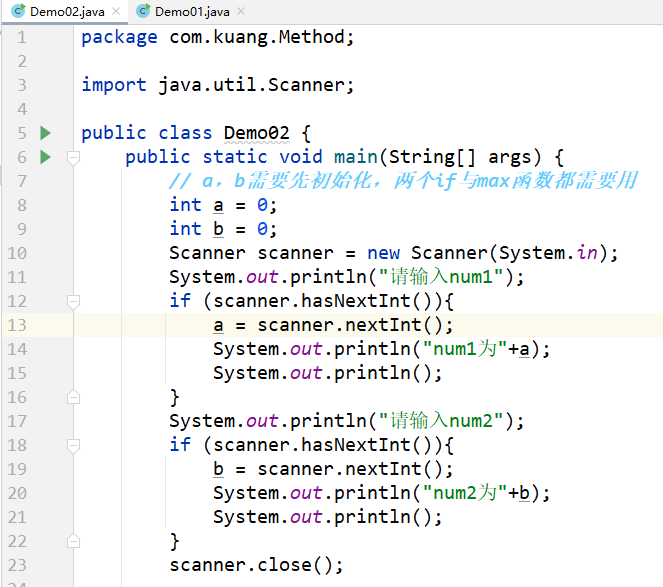Screen dimensions: 663x587
Task: Place cursor on 'package' keyword
Action: coord(119,38)
